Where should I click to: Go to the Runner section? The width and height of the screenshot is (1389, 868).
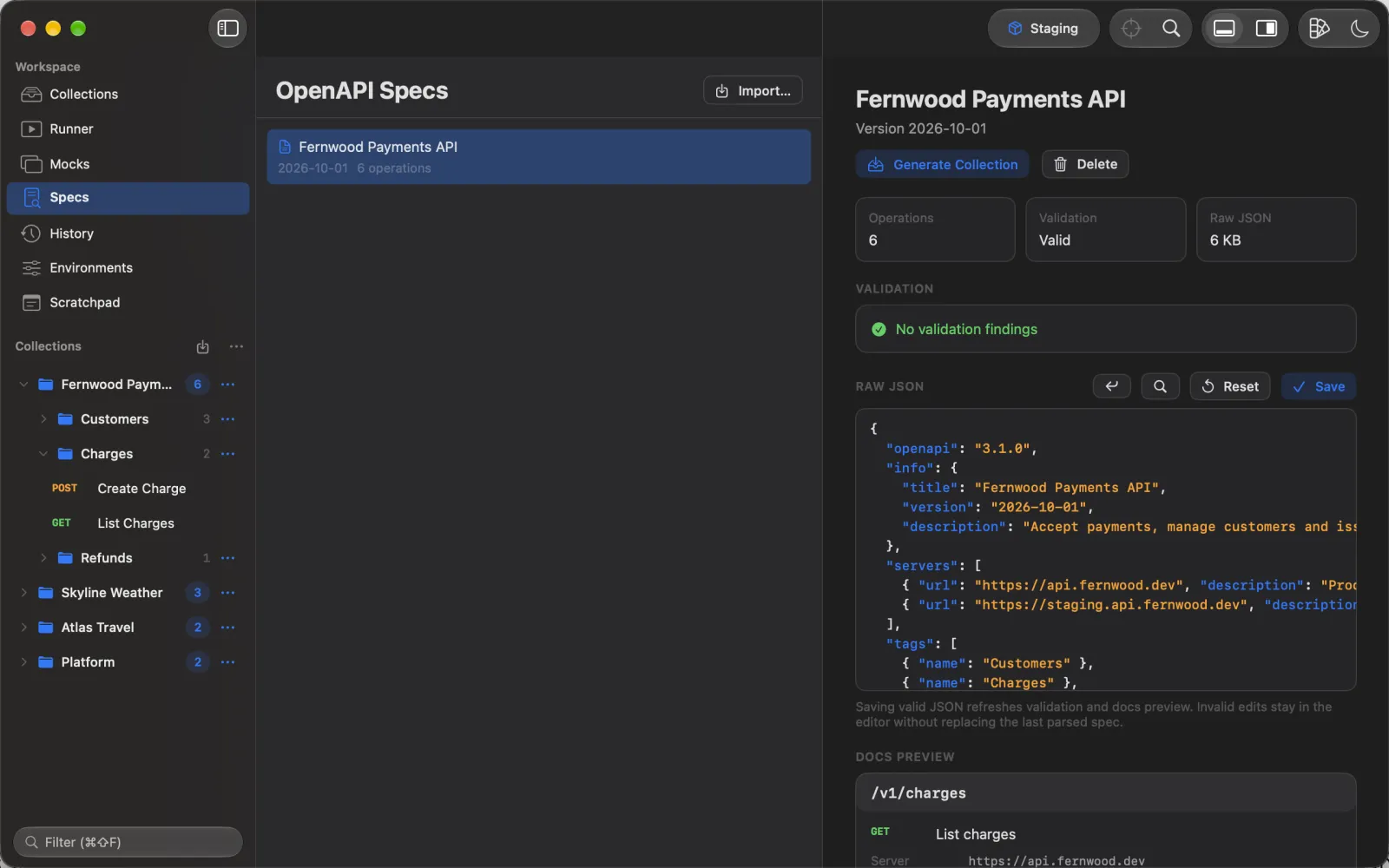[128, 128]
